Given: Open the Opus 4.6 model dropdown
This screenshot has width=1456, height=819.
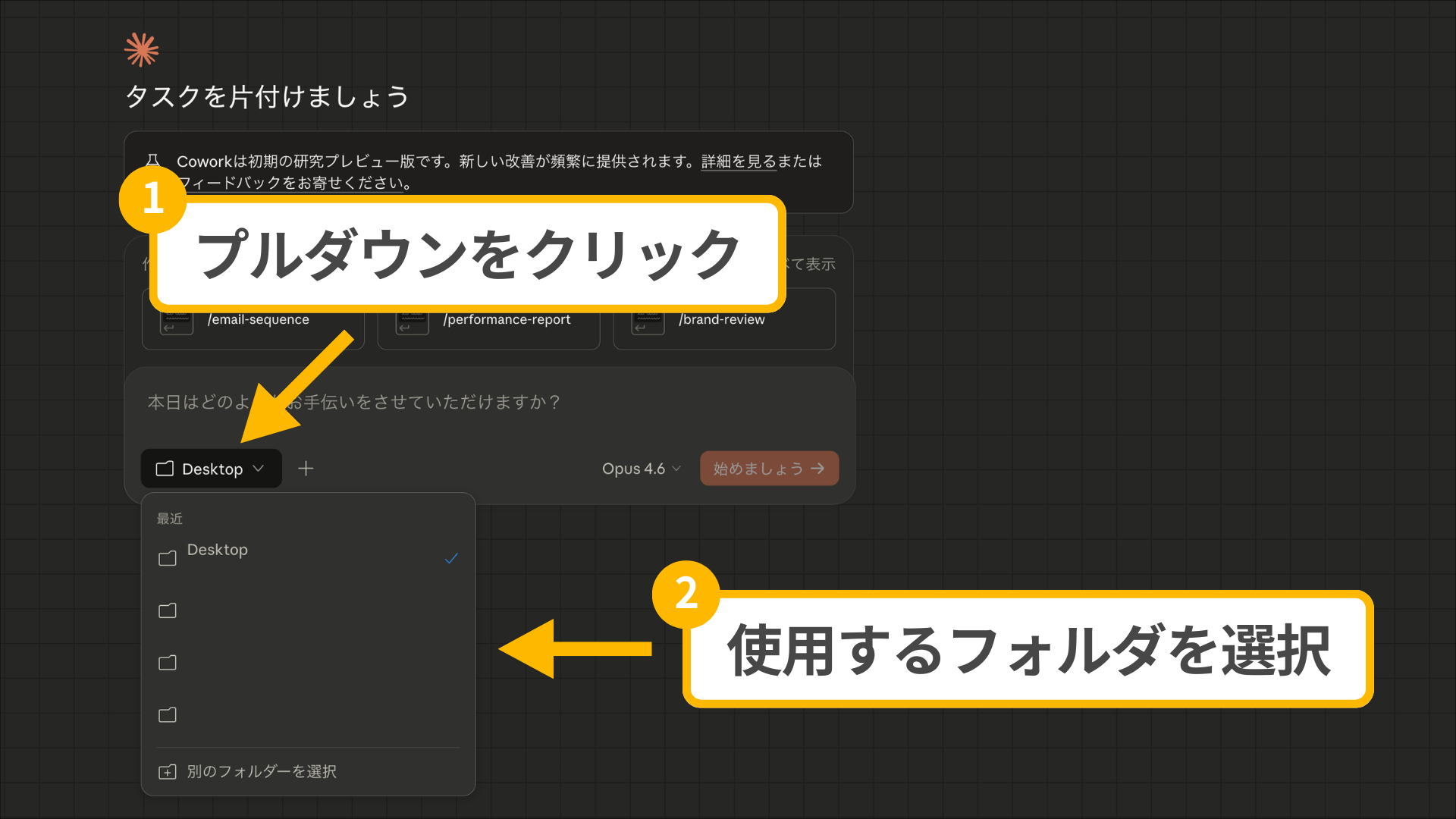Looking at the screenshot, I should 641,468.
